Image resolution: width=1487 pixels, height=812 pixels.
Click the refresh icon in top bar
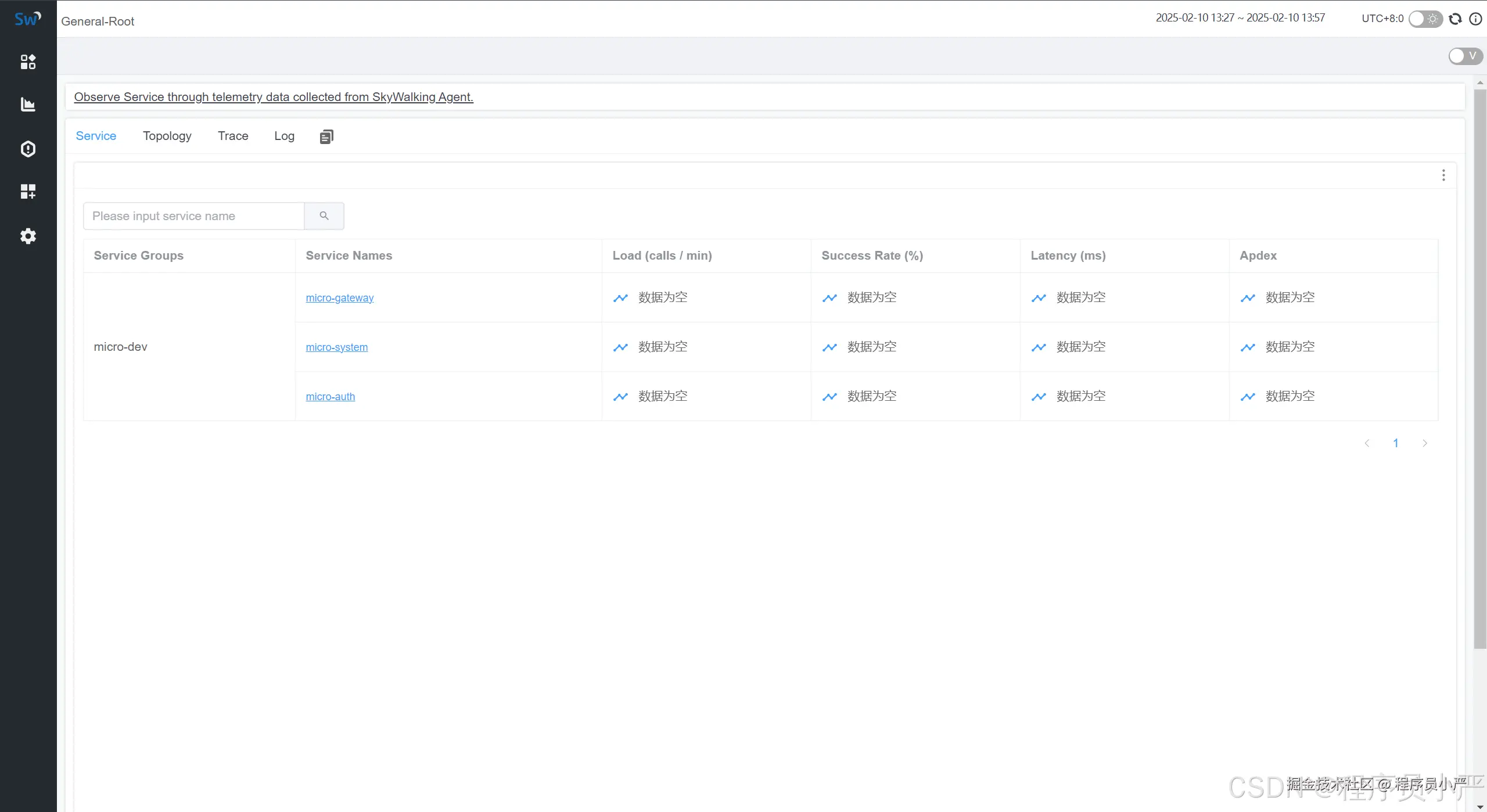[x=1455, y=19]
